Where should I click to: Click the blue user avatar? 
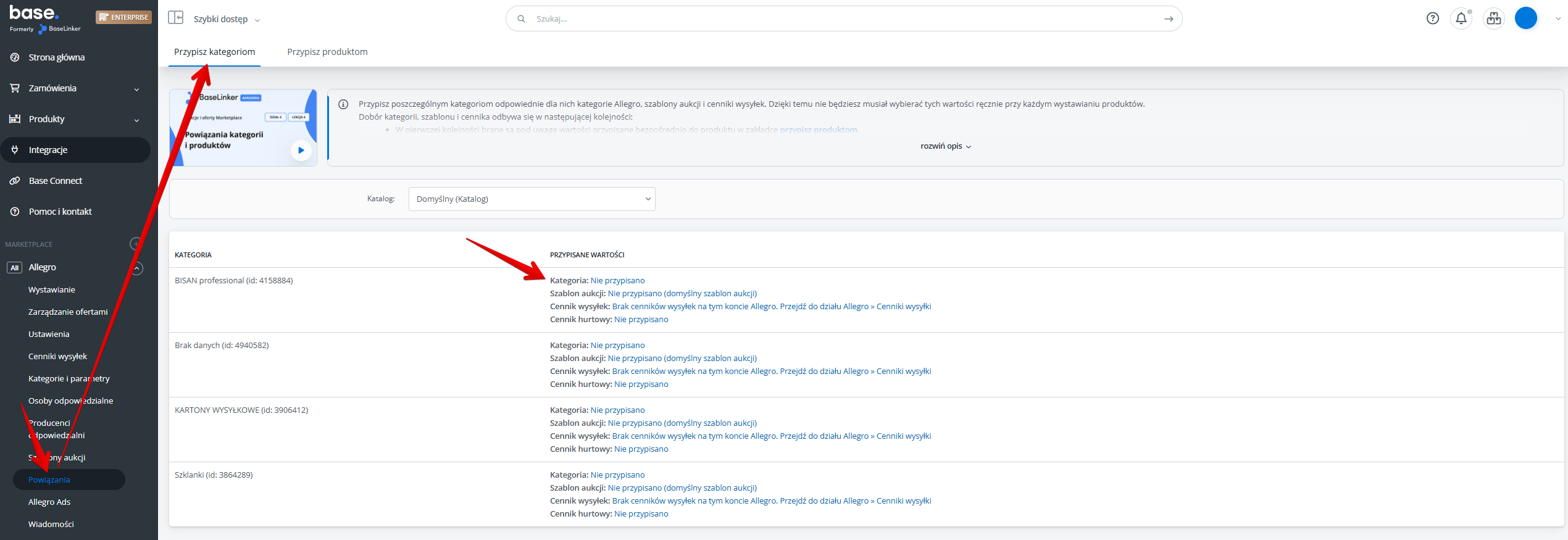pyautogui.click(x=1525, y=19)
